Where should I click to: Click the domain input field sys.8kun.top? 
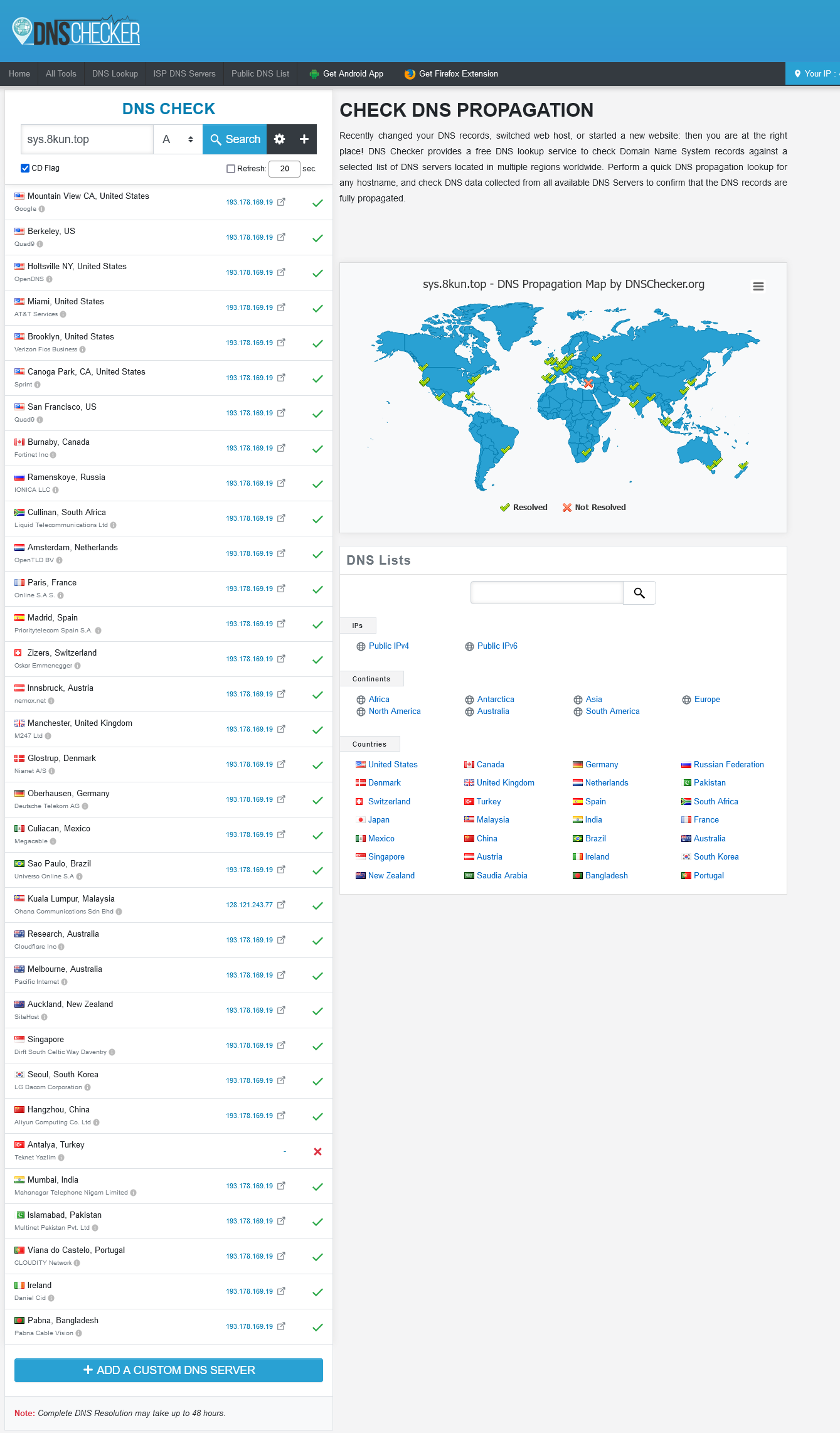(x=87, y=139)
